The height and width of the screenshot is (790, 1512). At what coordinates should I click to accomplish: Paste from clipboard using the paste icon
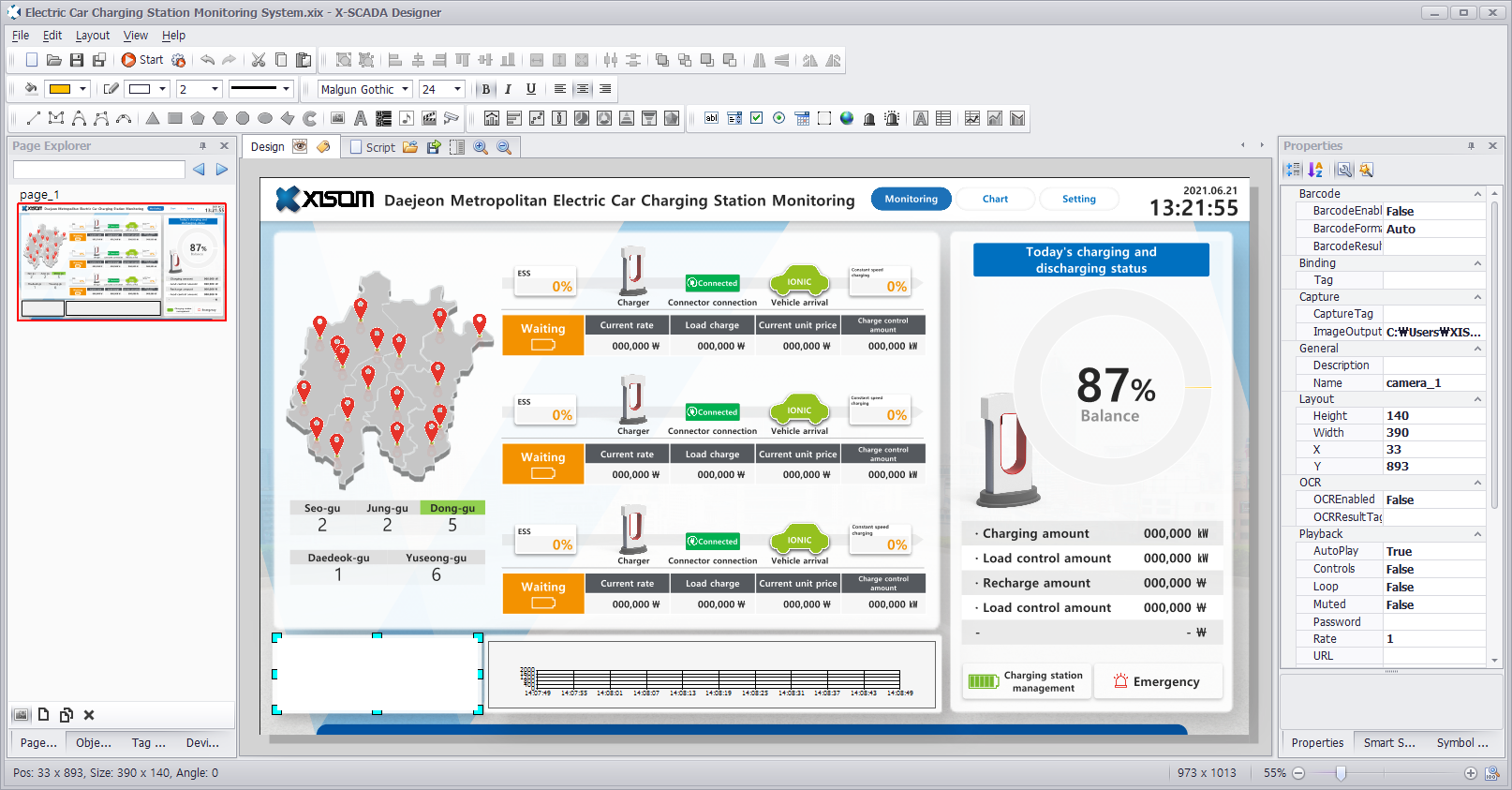pos(304,60)
